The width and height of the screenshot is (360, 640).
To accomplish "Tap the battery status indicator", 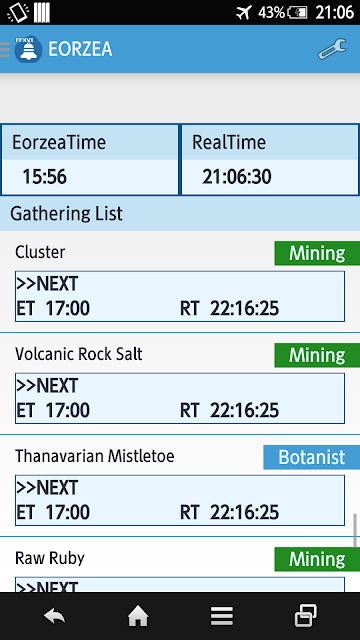I will click(x=297, y=13).
